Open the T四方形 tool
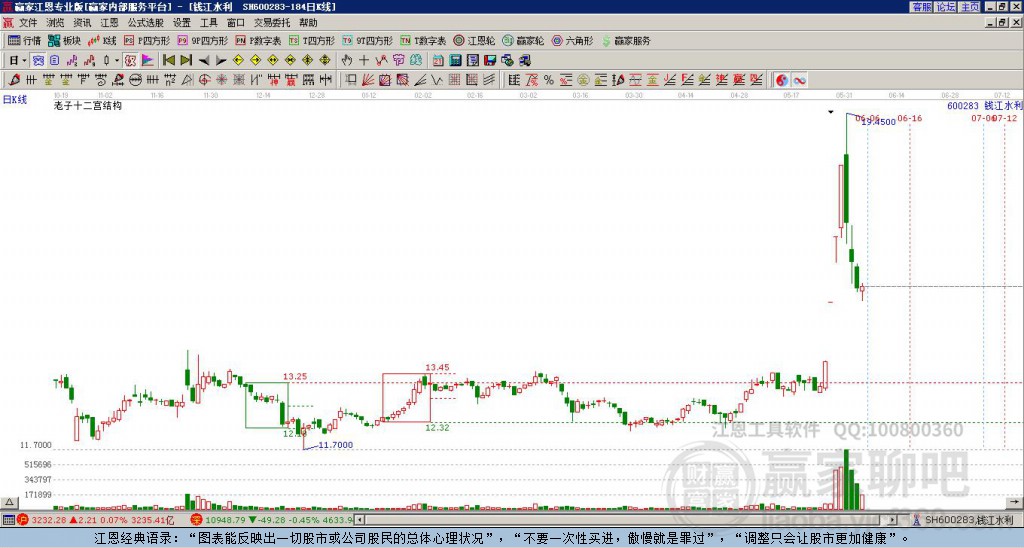 click(312, 40)
